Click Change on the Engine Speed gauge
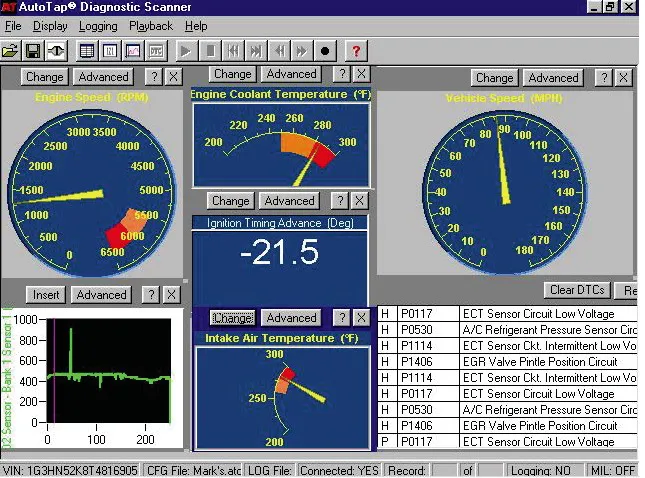The image size is (645, 478). 44,77
